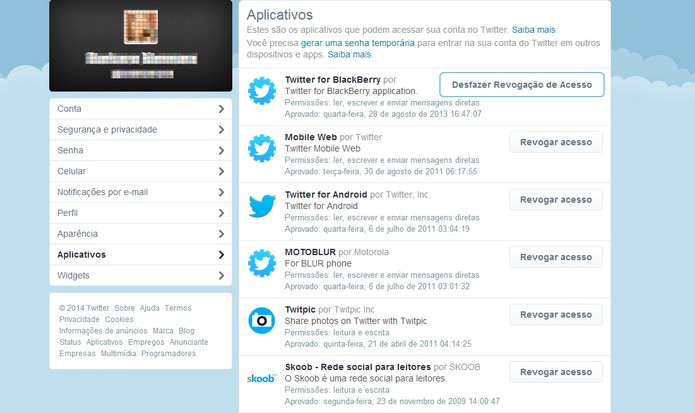Open the Sobre footer link
Screen dimensions: 695x413
pyautogui.click(x=125, y=308)
